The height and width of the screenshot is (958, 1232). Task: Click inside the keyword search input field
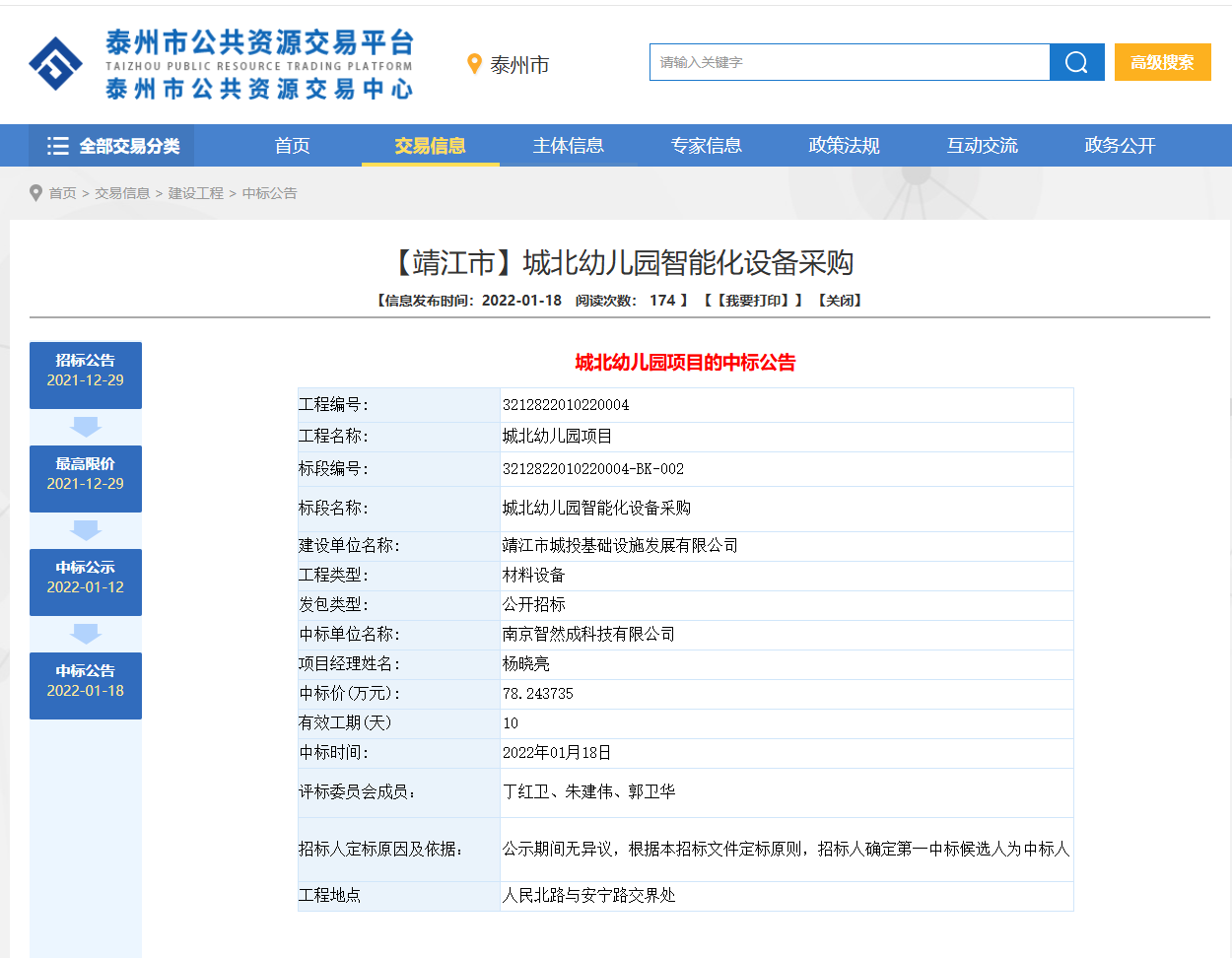coord(848,61)
